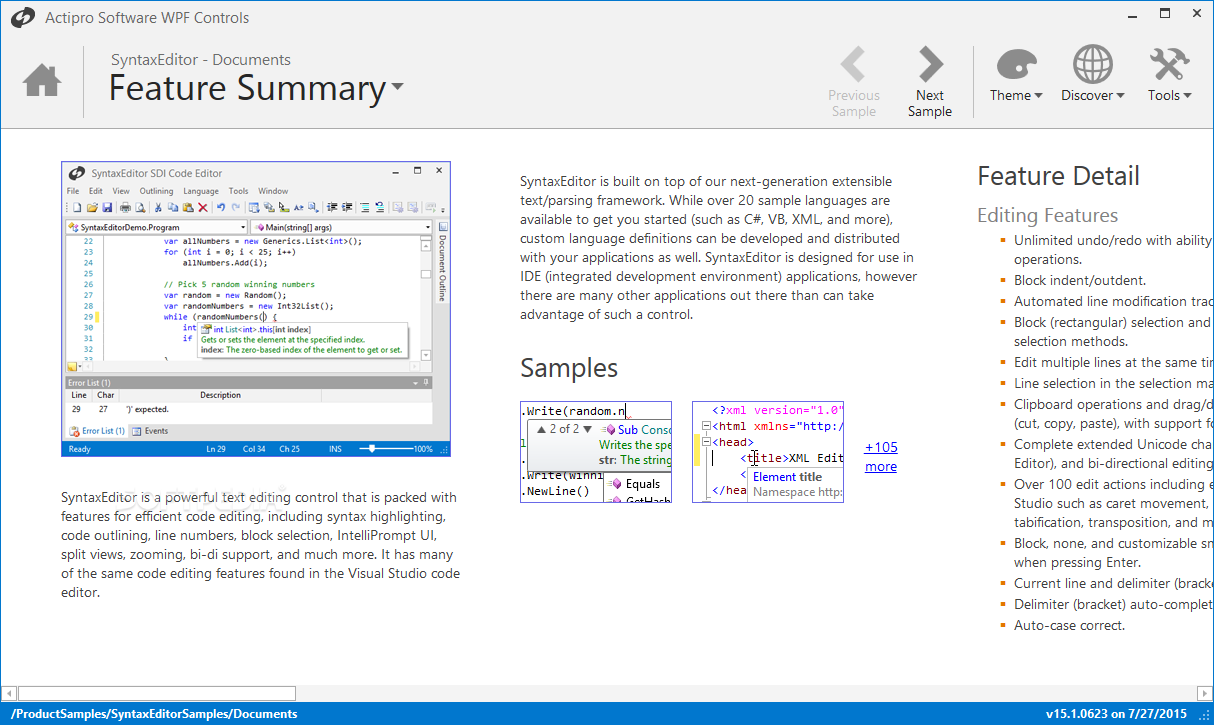Viewport: 1214px width, 725px height.
Task: Open the Discover globe menu
Action: 1093,75
